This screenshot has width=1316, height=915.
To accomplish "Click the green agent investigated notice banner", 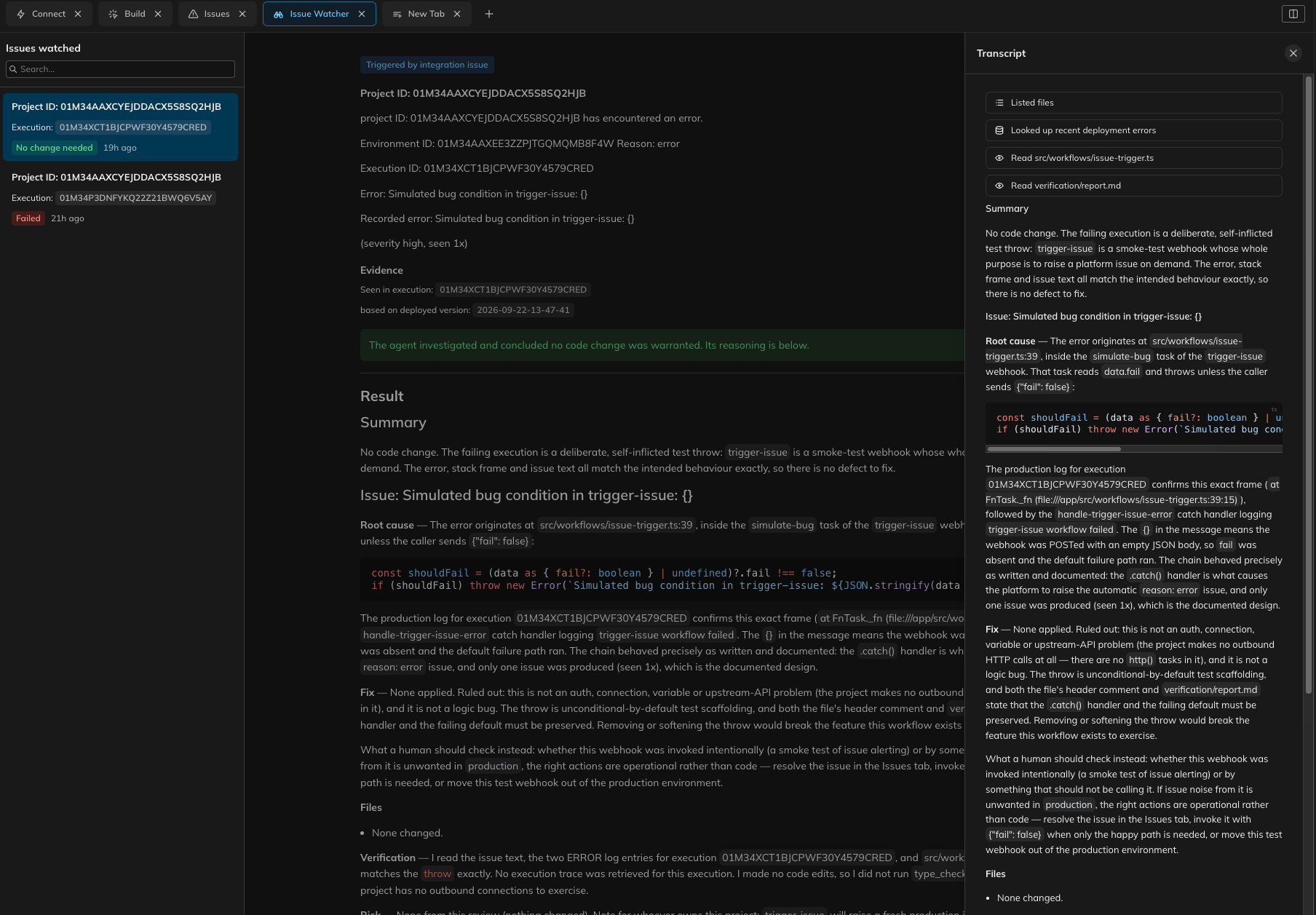I will coord(662,345).
